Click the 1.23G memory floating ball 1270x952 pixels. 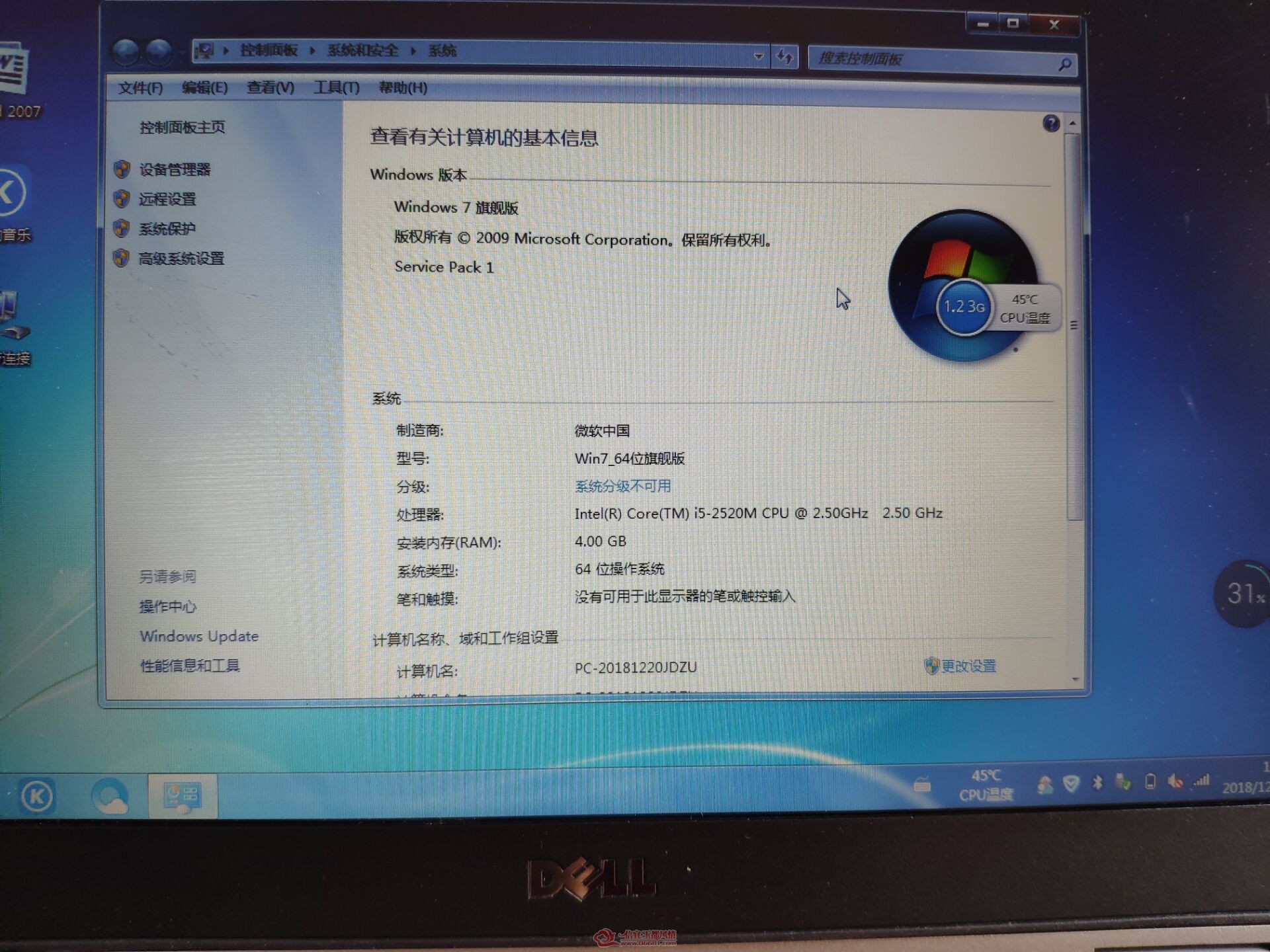(x=964, y=307)
